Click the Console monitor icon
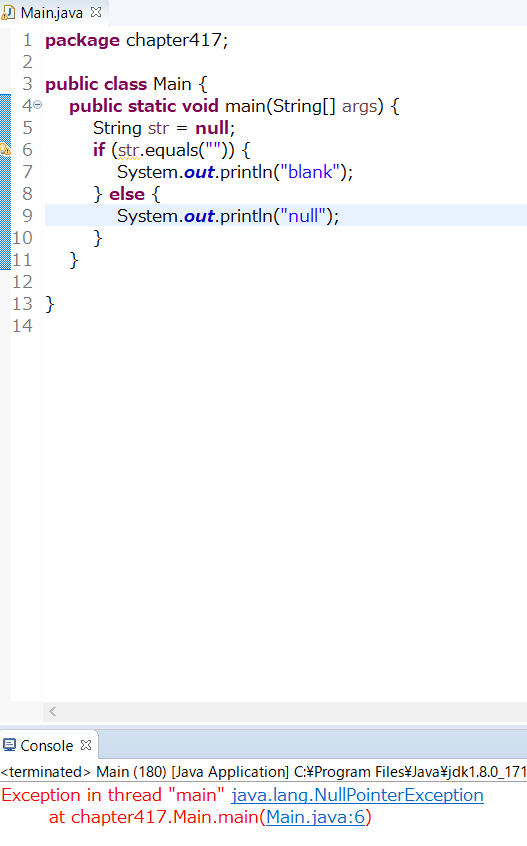This screenshot has width=527, height=846. pos(9,745)
